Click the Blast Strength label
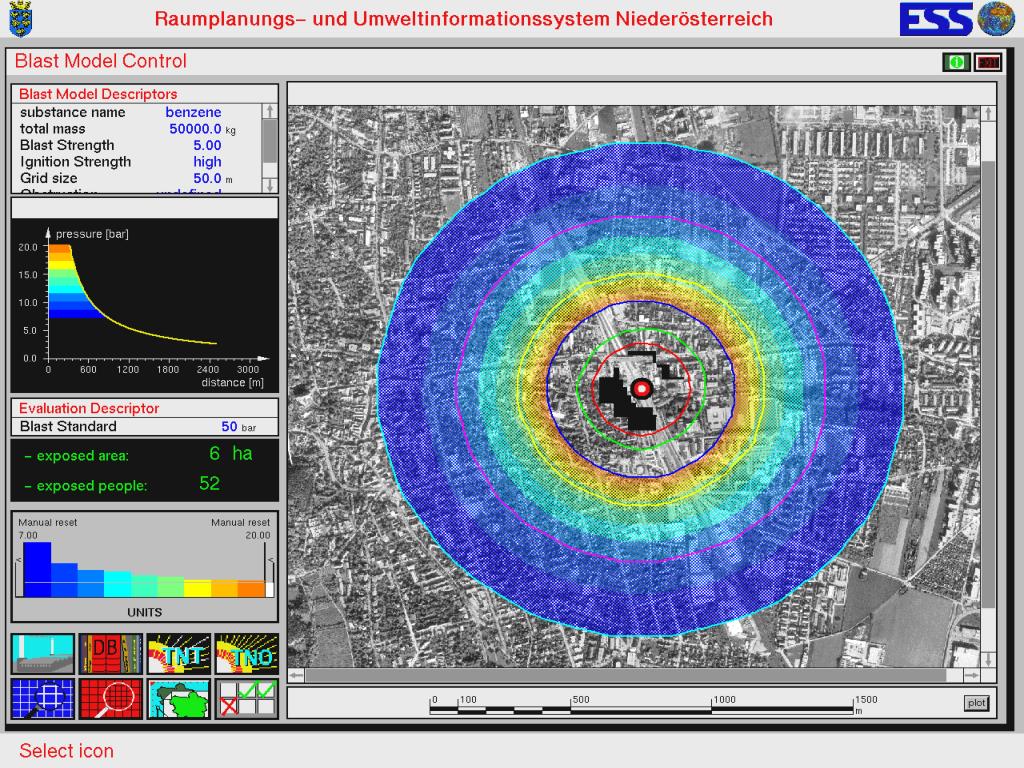The width and height of the screenshot is (1024, 768). point(67,146)
